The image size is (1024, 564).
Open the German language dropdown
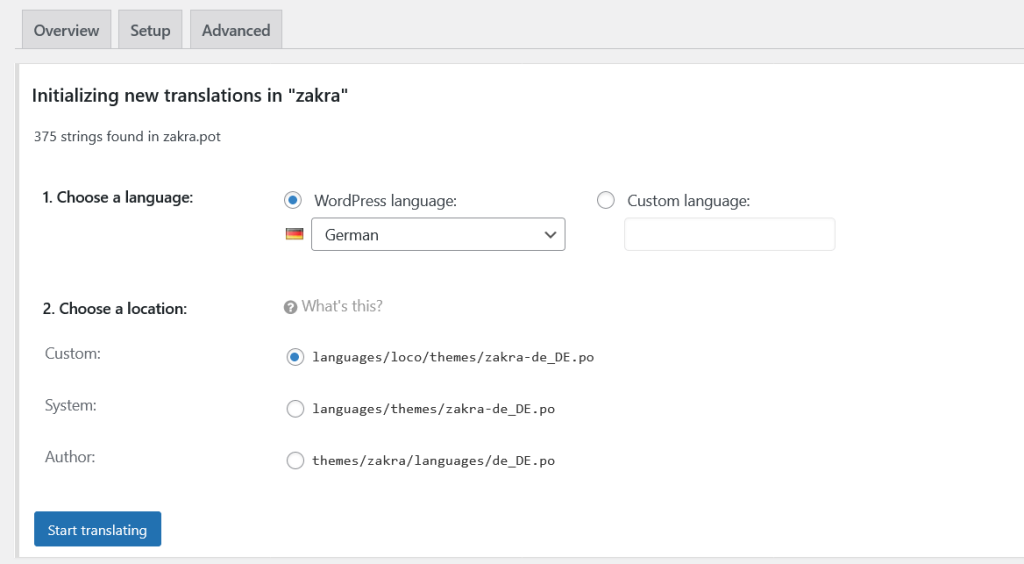pyautogui.click(x=438, y=234)
